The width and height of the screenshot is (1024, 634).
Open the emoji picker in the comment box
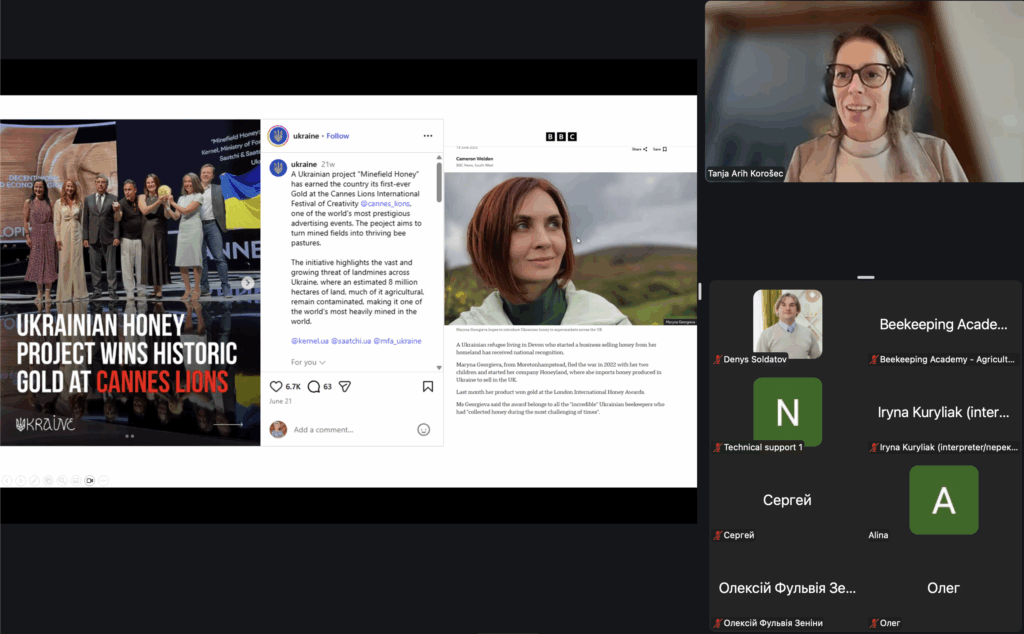pos(423,429)
